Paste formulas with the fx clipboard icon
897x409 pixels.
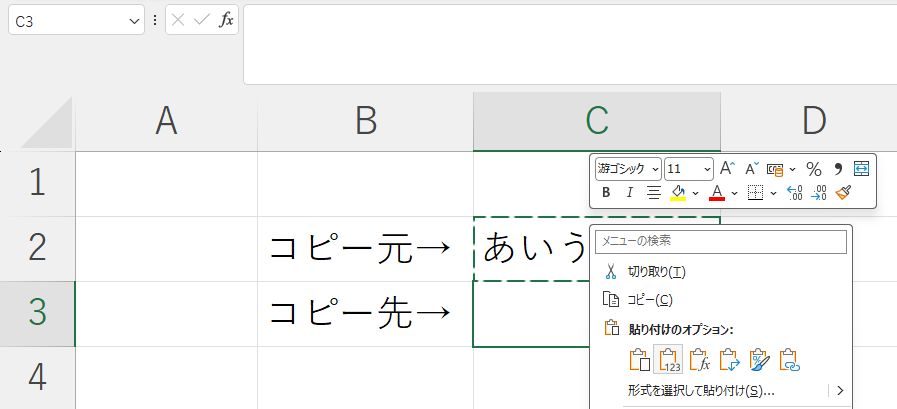(x=700, y=360)
